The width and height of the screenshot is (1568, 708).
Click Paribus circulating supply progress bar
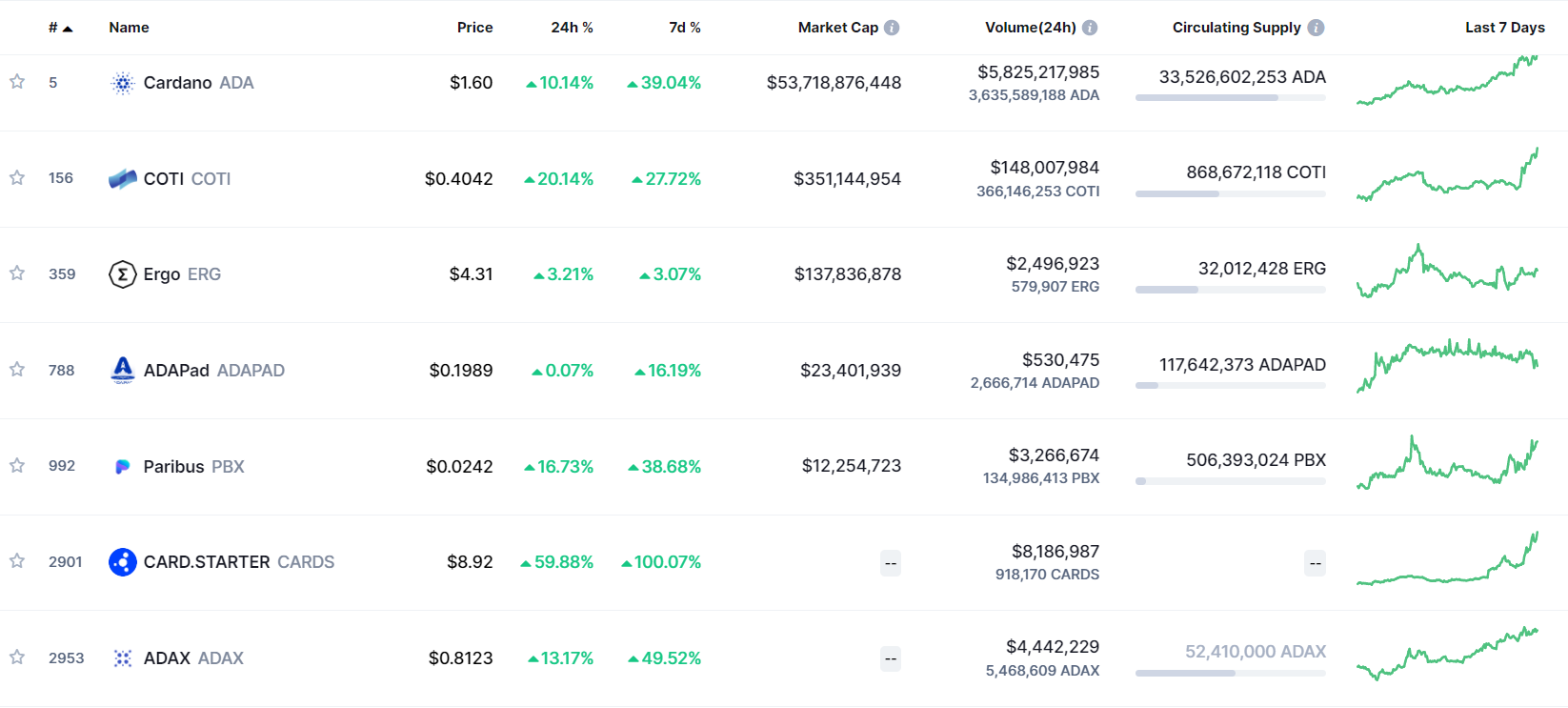point(1231,481)
